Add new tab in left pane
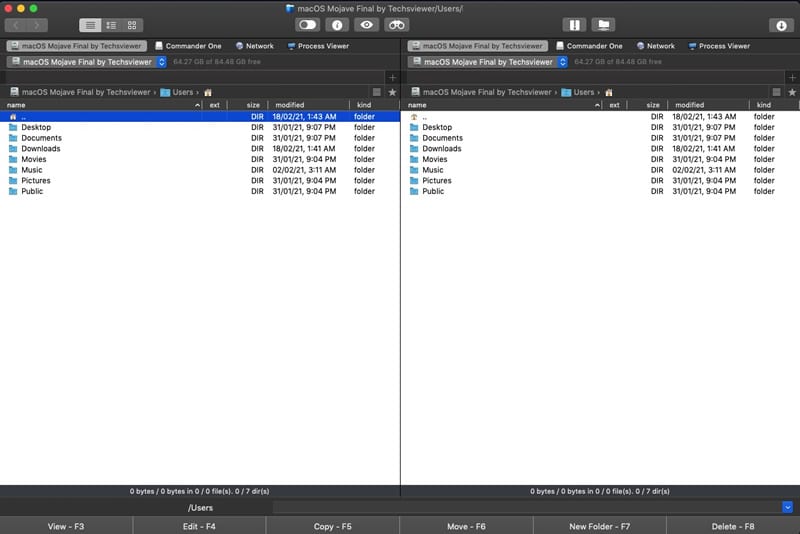800x534 pixels. pyautogui.click(x=392, y=78)
